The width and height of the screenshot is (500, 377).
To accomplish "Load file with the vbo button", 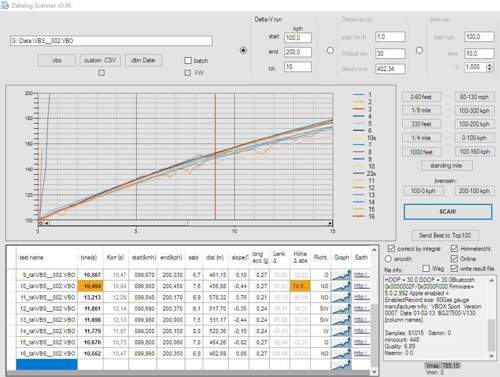I will [x=57, y=60].
